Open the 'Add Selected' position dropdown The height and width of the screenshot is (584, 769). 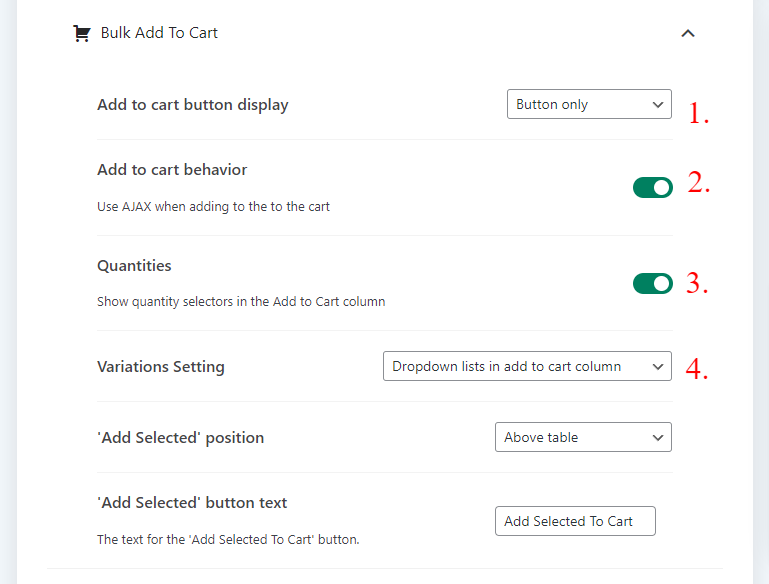coord(583,437)
